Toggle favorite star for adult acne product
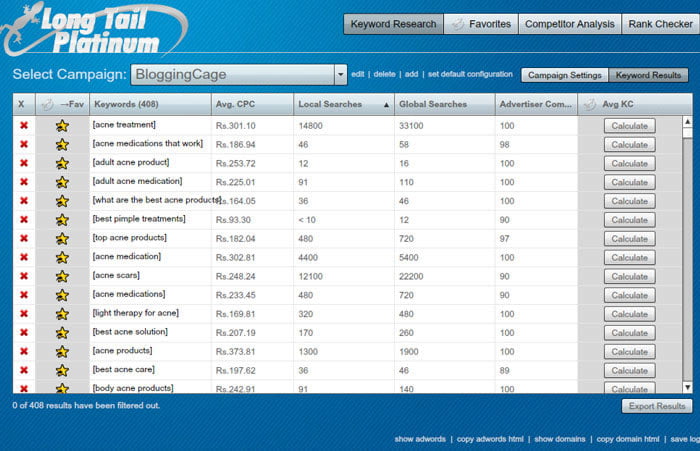The width and height of the screenshot is (700, 451). [62, 163]
